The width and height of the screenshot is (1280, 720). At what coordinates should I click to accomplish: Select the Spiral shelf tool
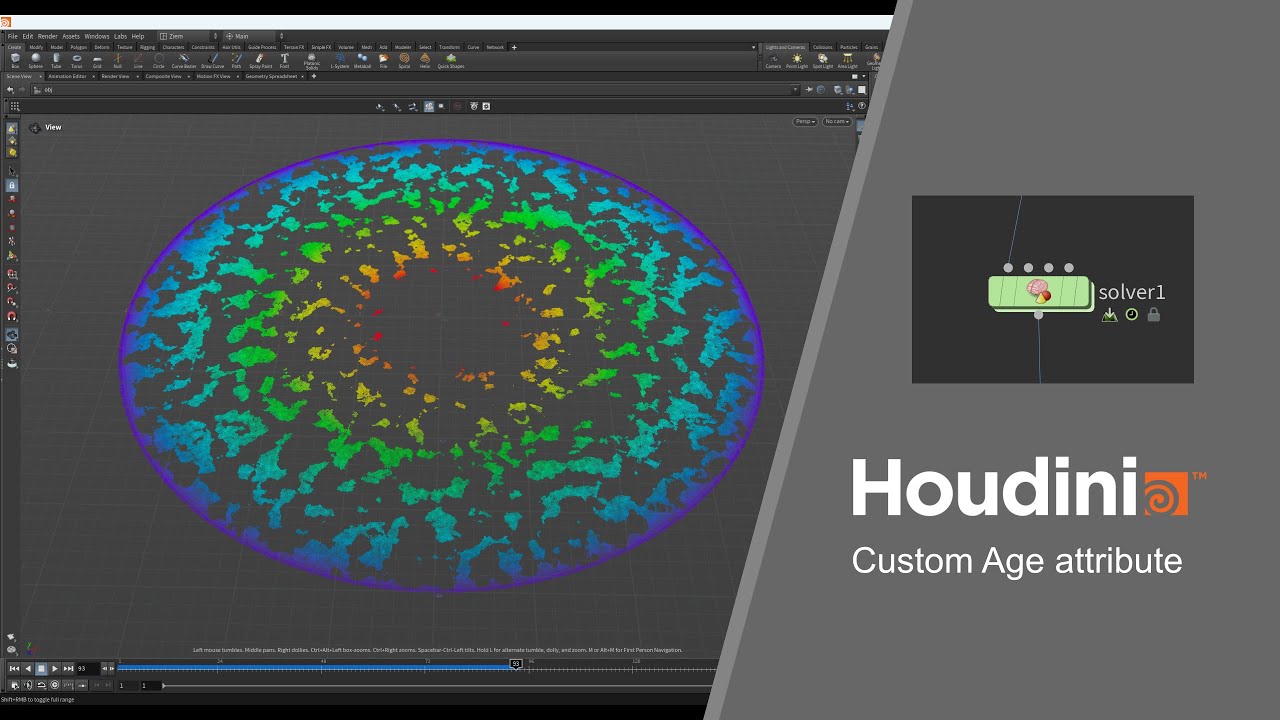coord(404,61)
